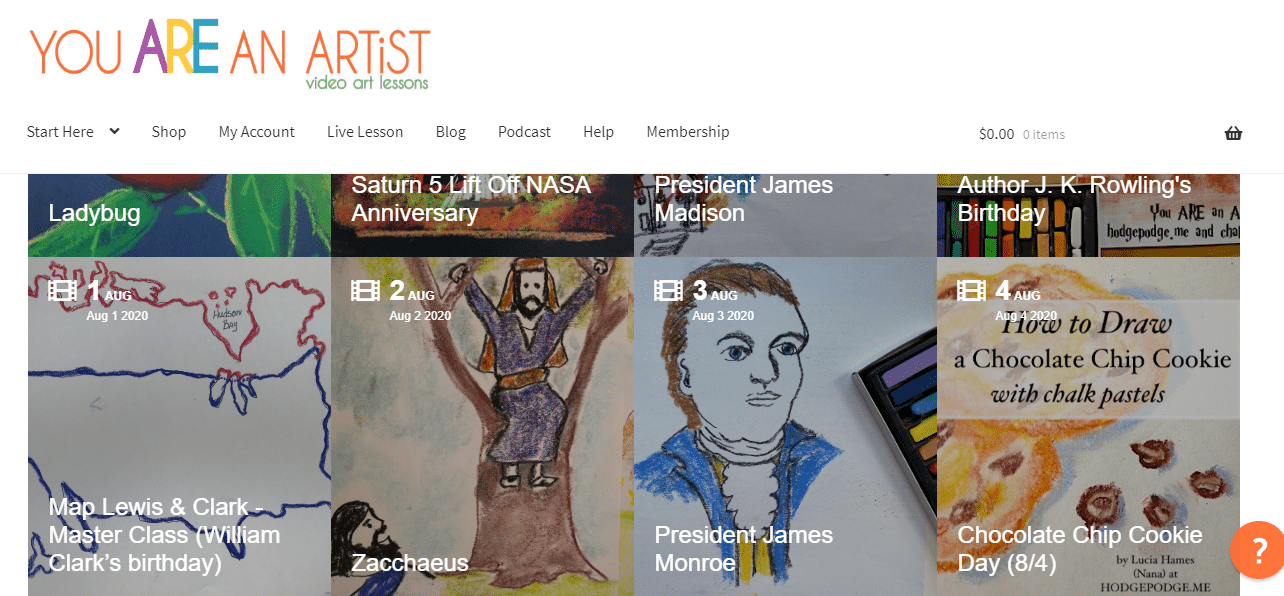This screenshot has width=1284, height=596.
Task: Click the film strip icon on Aug 1 lesson
Action: pyautogui.click(x=62, y=291)
